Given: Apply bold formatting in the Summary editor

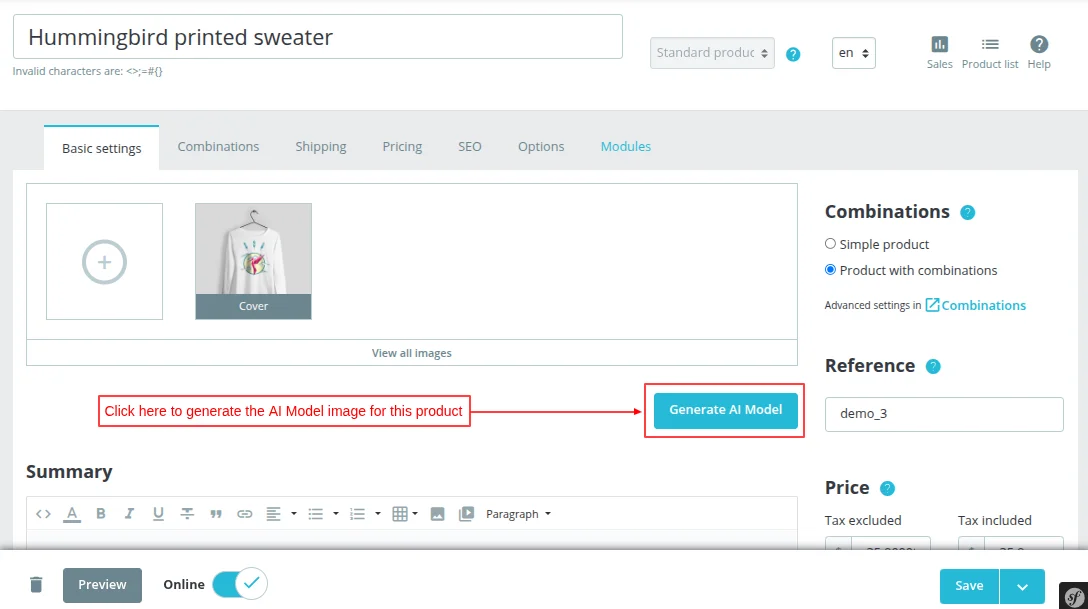Looking at the screenshot, I should coord(101,513).
